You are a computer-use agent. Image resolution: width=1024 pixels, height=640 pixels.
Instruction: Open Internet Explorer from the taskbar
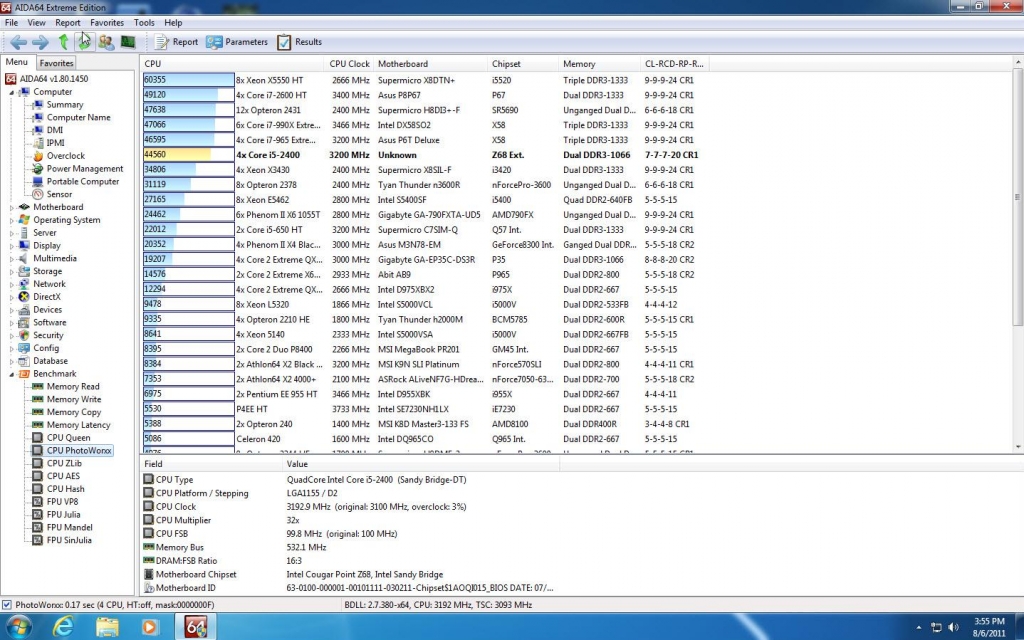63,627
